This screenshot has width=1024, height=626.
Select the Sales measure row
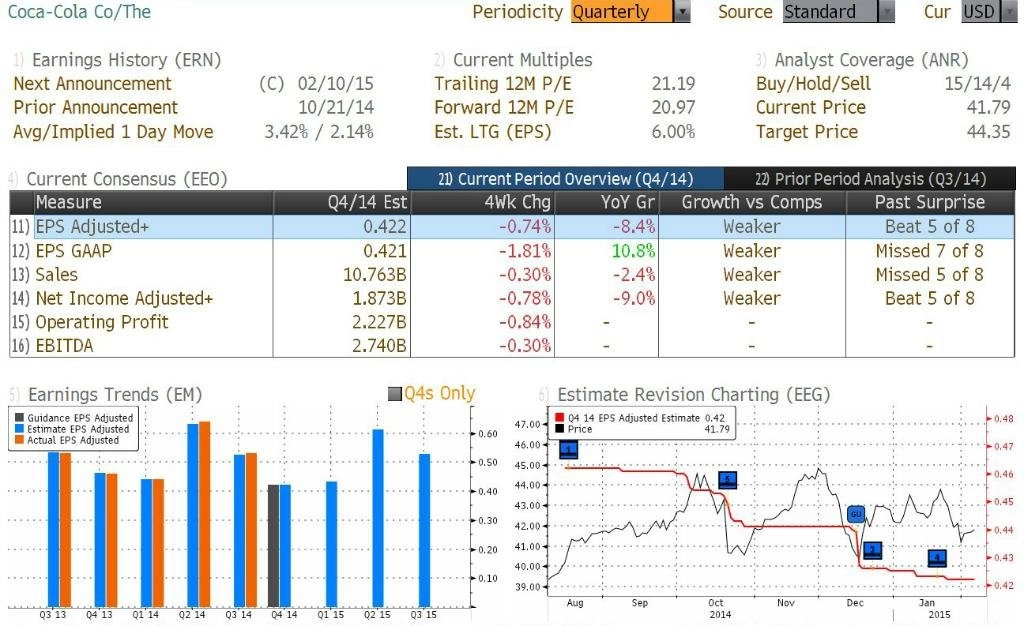(x=512, y=274)
